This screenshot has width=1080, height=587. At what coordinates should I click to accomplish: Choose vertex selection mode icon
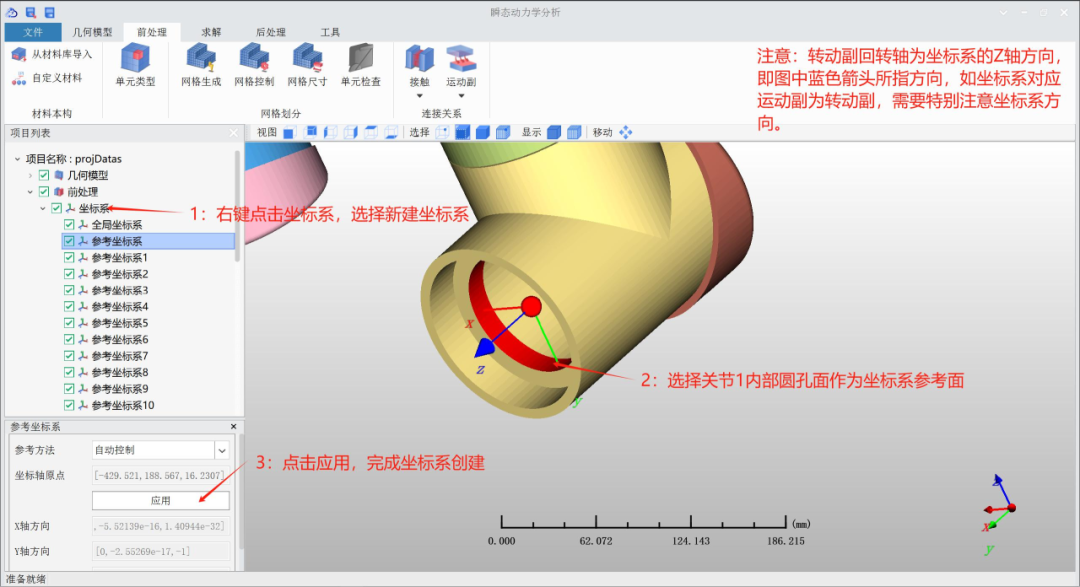(x=442, y=132)
